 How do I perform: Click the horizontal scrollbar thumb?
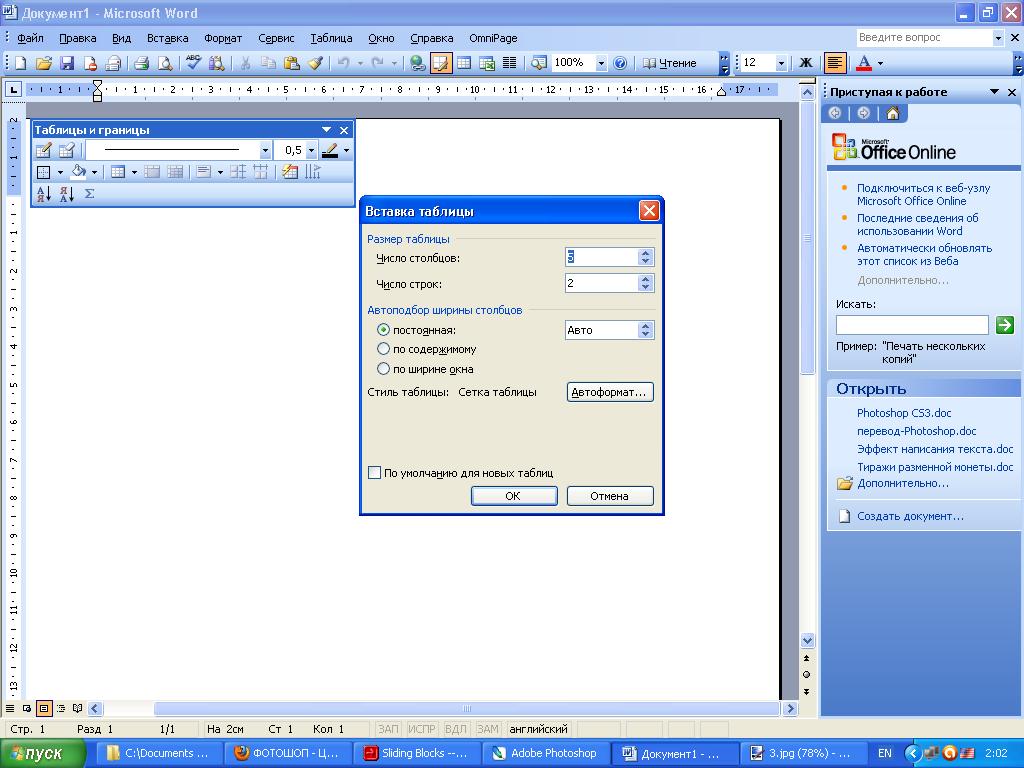[x=466, y=708]
